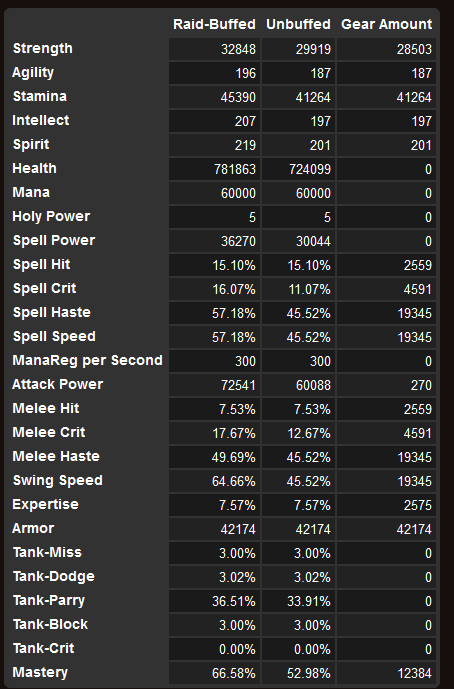The image size is (454, 689).
Task: Select the Spell Crit unbuffed 11.07%
Action: pyautogui.click(x=309, y=289)
